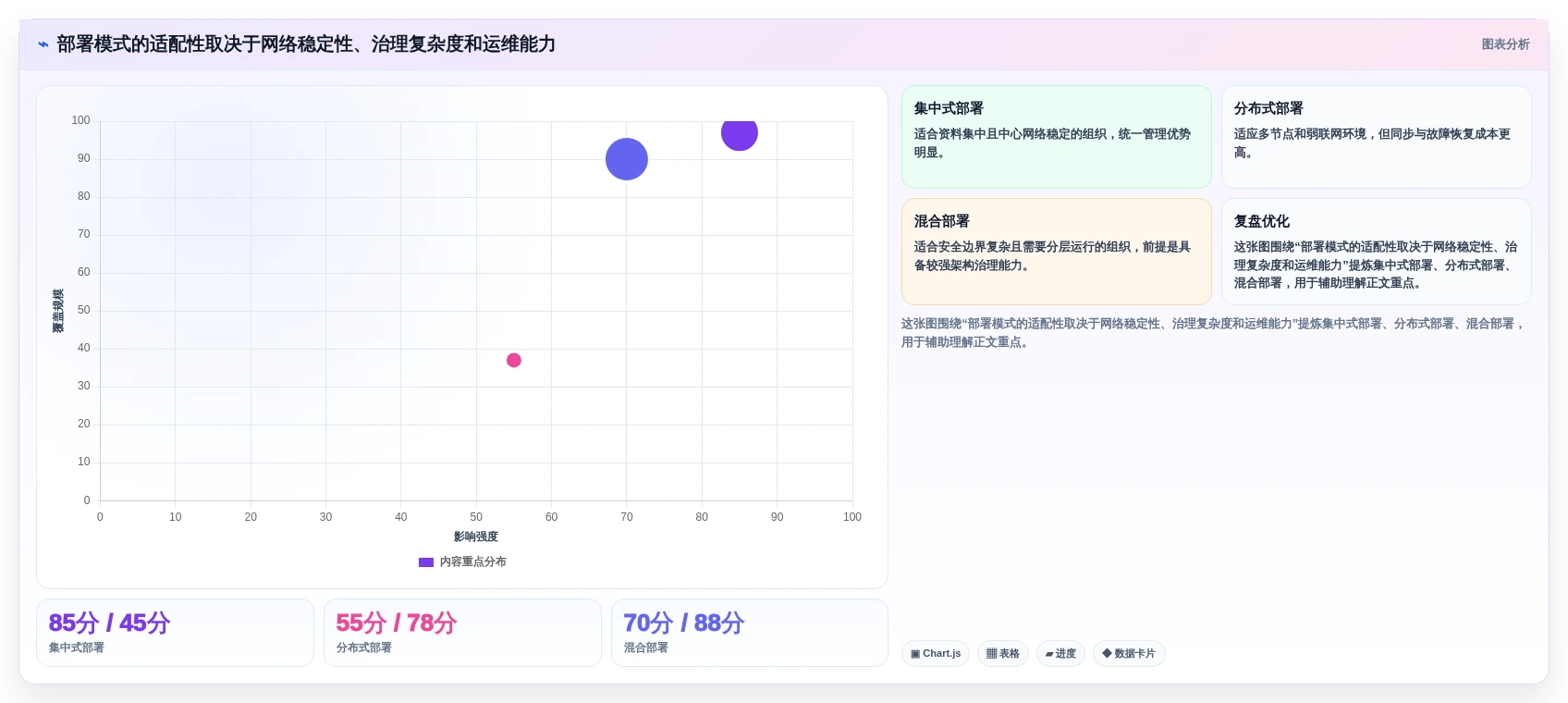Click 集中式部署 label under the purple score
Screen dimensions: 1568x703
click(77, 647)
